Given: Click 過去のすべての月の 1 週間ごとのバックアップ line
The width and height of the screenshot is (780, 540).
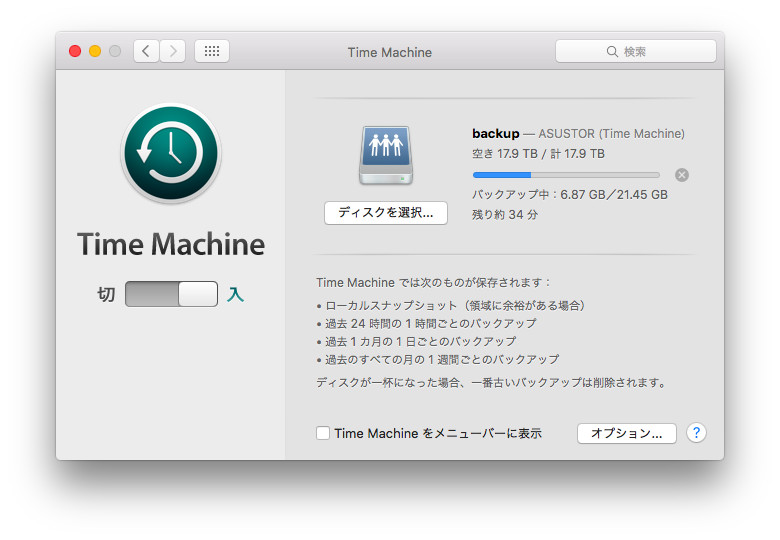Looking at the screenshot, I should point(438,360).
